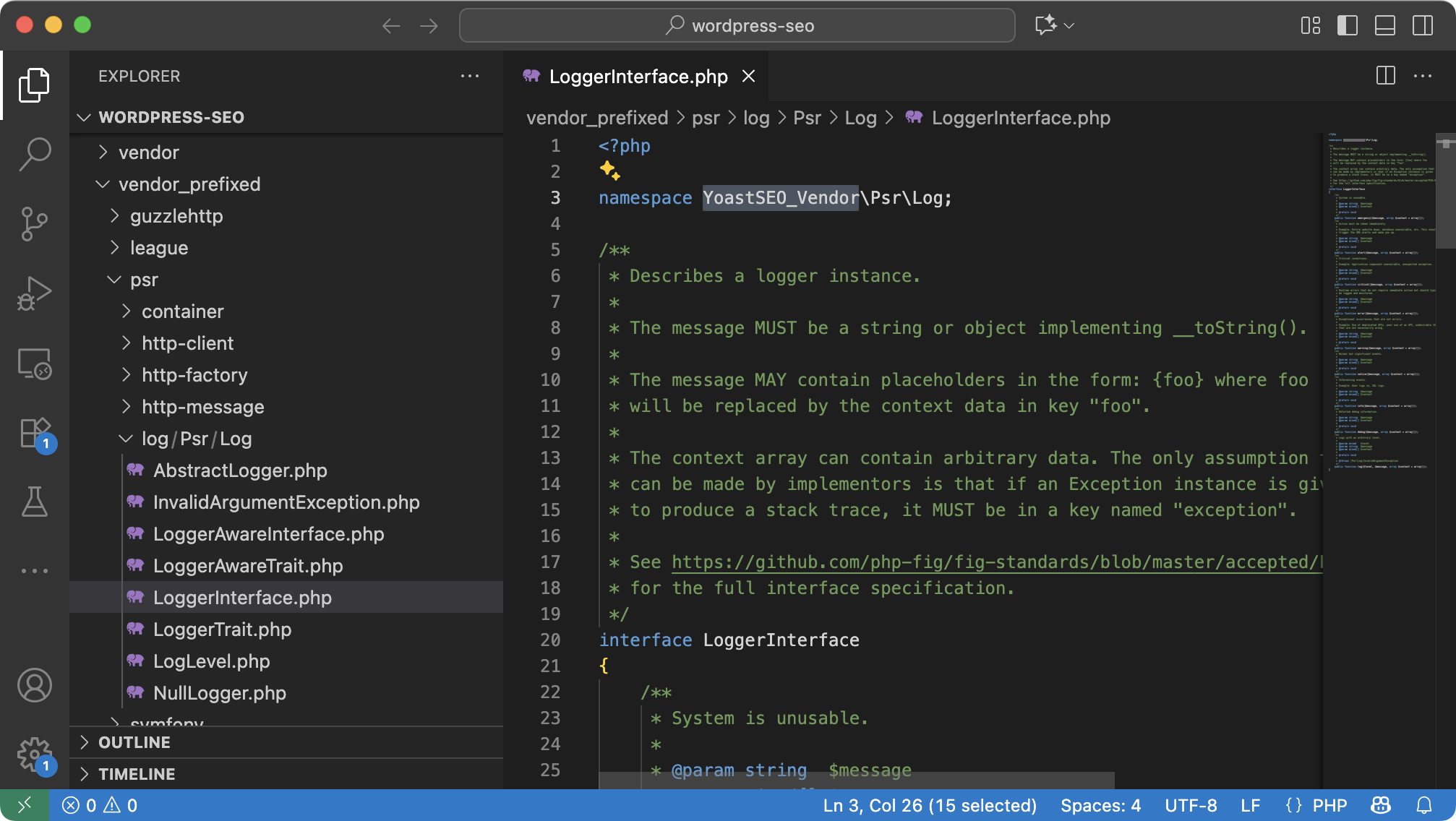Open Explorer views menu via ellipsis
Screen dimensions: 1456x821
pos(471,76)
